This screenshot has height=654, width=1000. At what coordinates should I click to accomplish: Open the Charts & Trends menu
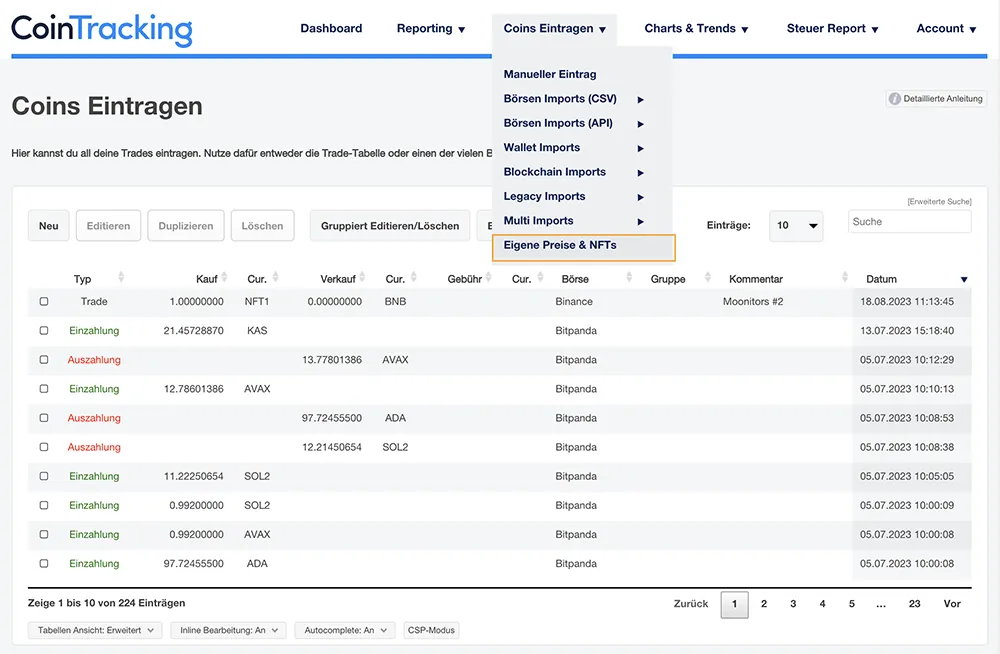click(x=696, y=29)
